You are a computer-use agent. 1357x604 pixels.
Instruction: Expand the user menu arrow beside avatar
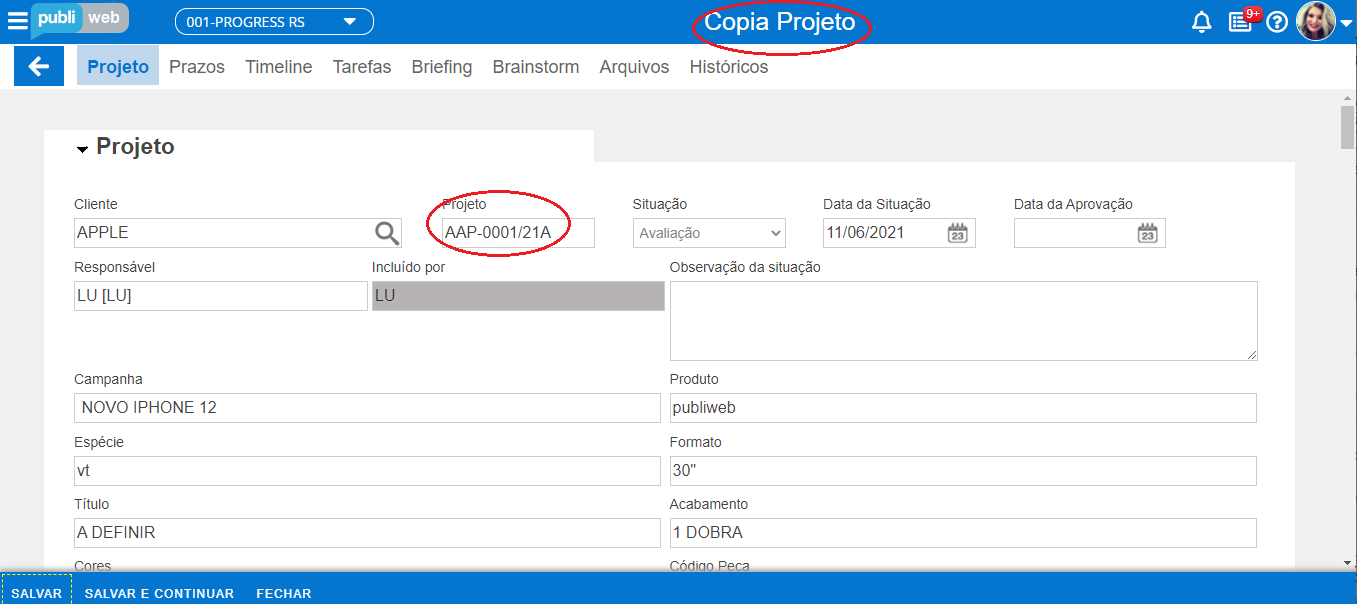coord(1345,24)
